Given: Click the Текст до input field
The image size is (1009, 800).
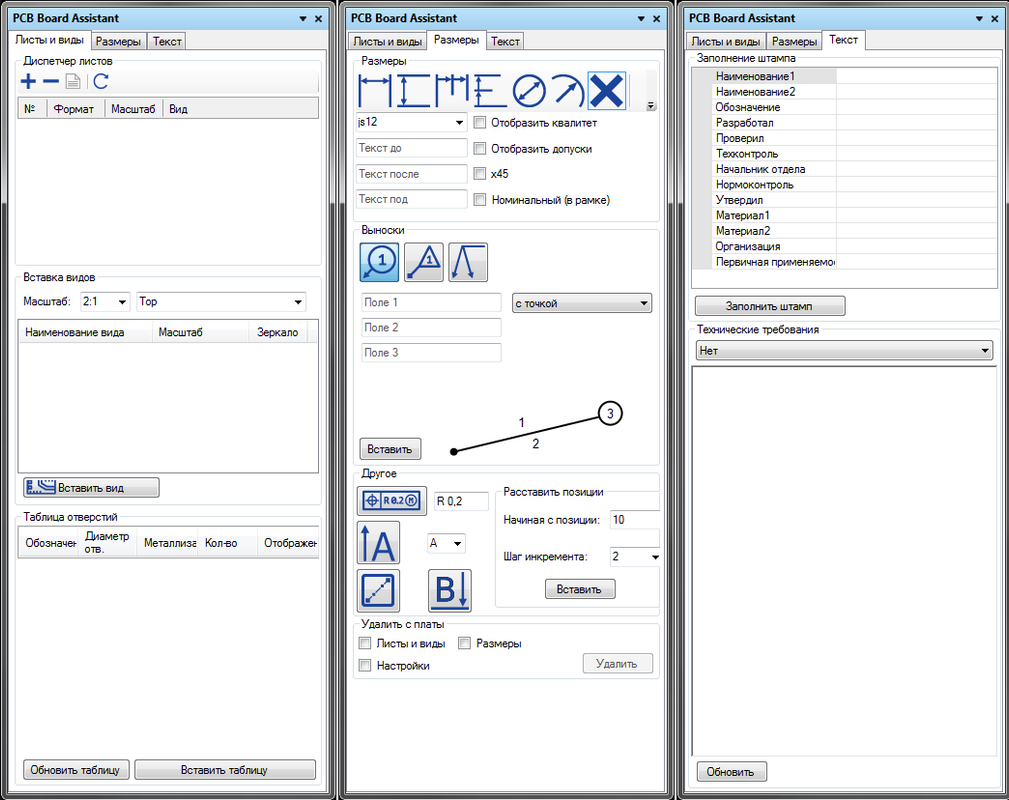Looking at the screenshot, I should point(412,148).
